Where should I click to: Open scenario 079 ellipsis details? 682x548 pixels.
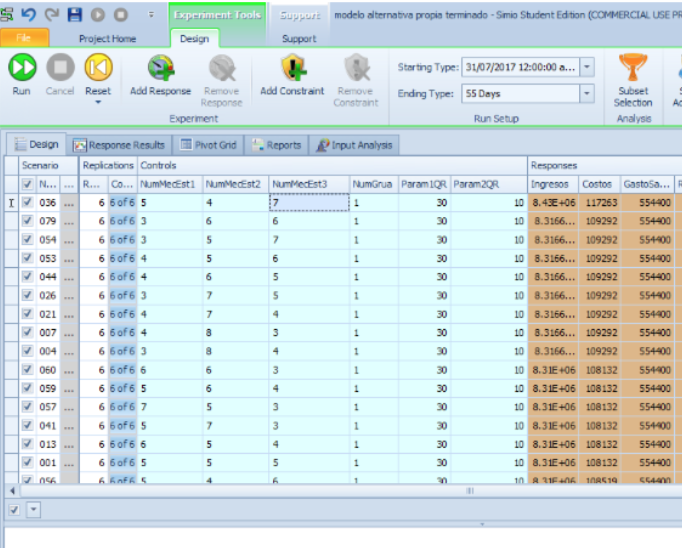tap(69, 221)
